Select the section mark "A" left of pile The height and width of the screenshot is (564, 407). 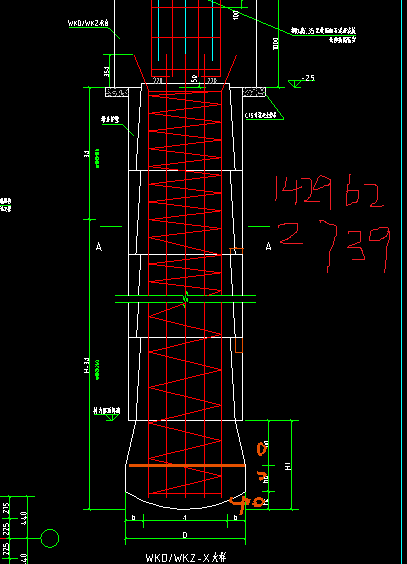click(x=99, y=246)
